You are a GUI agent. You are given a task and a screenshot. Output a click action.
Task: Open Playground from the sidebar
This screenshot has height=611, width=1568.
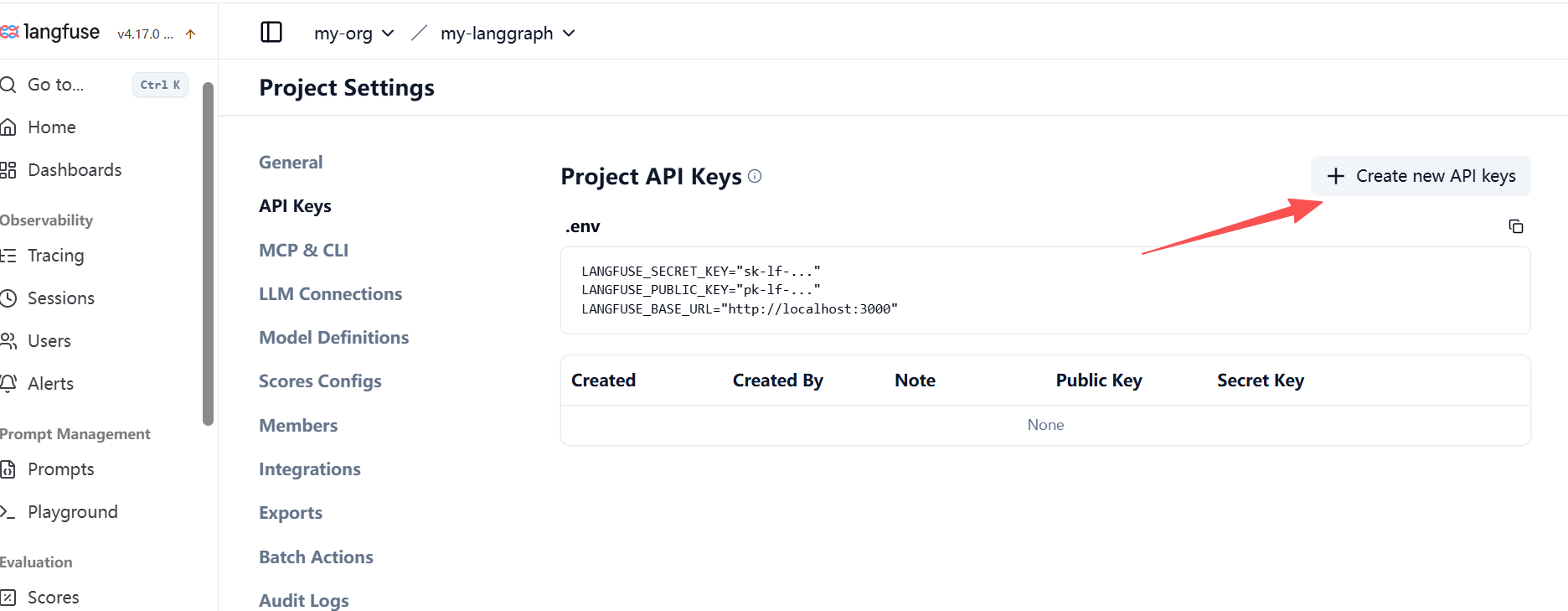73,512
